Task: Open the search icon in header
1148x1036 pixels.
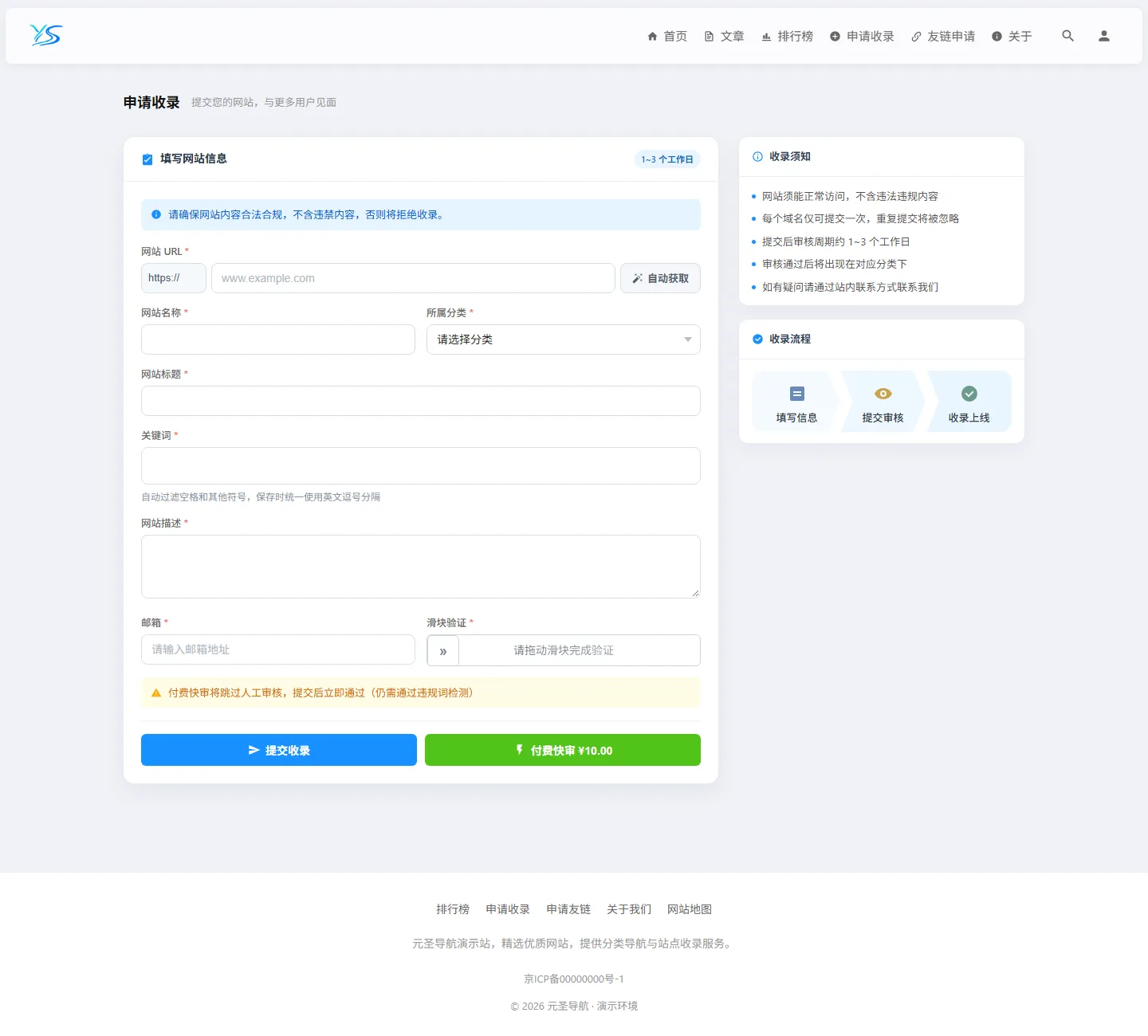Action: click(1068, 36)
